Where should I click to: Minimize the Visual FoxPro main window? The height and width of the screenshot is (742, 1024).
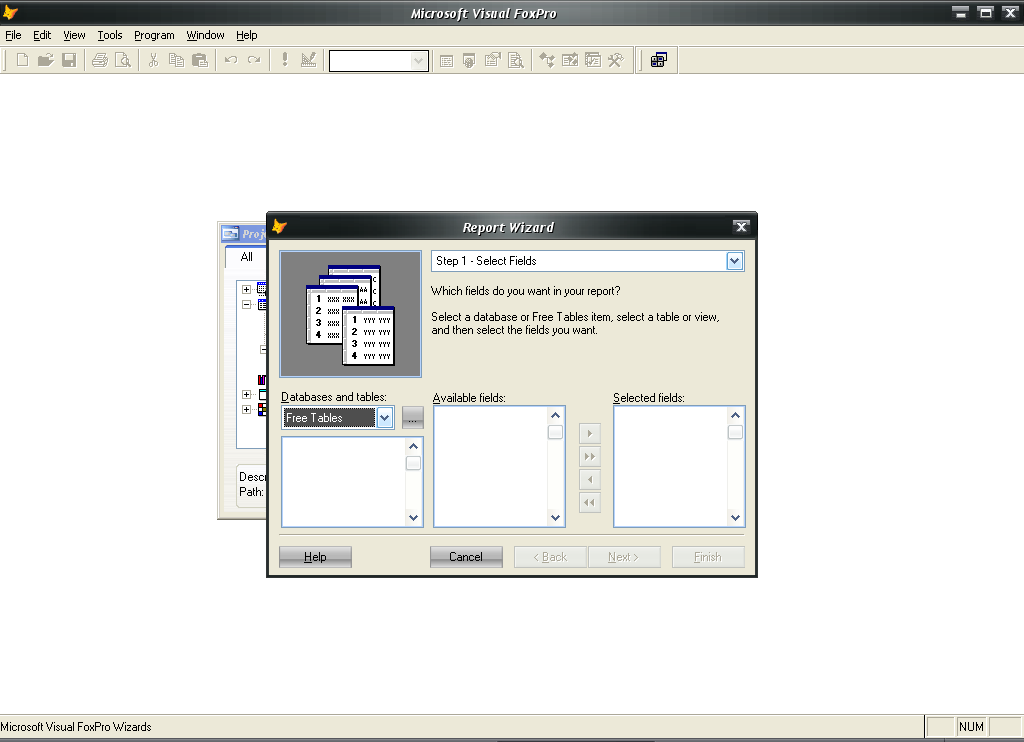[961, 12]
